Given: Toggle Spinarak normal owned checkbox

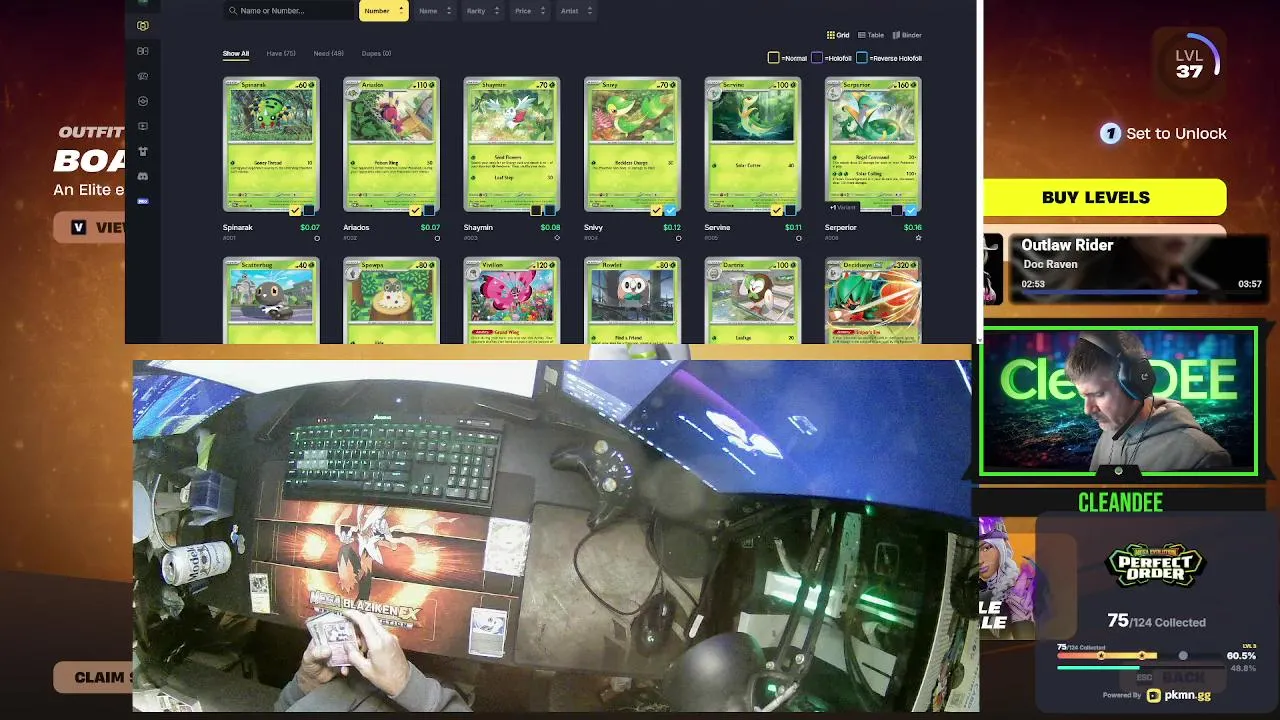Looking at the screenshot, I should [x=295, y=211].
